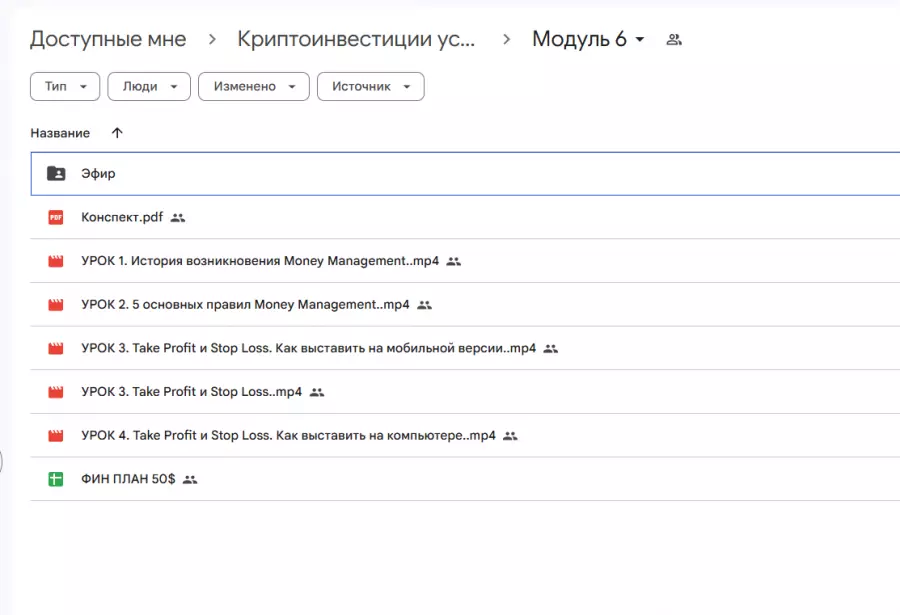Click the shared folder icon for Эфир

pyautogui.click(x=56, y=173)
